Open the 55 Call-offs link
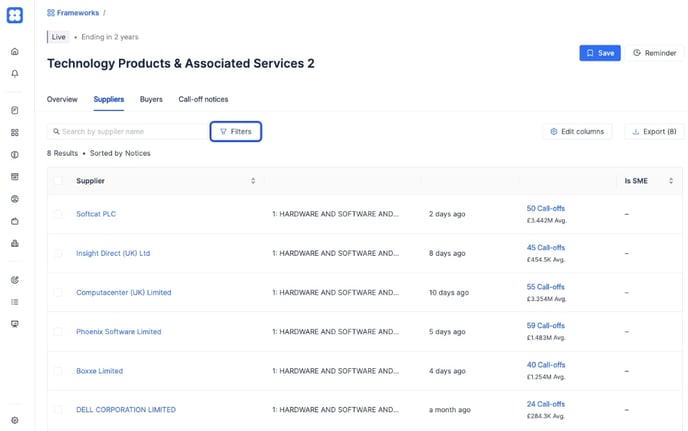 tap(546, 287)
